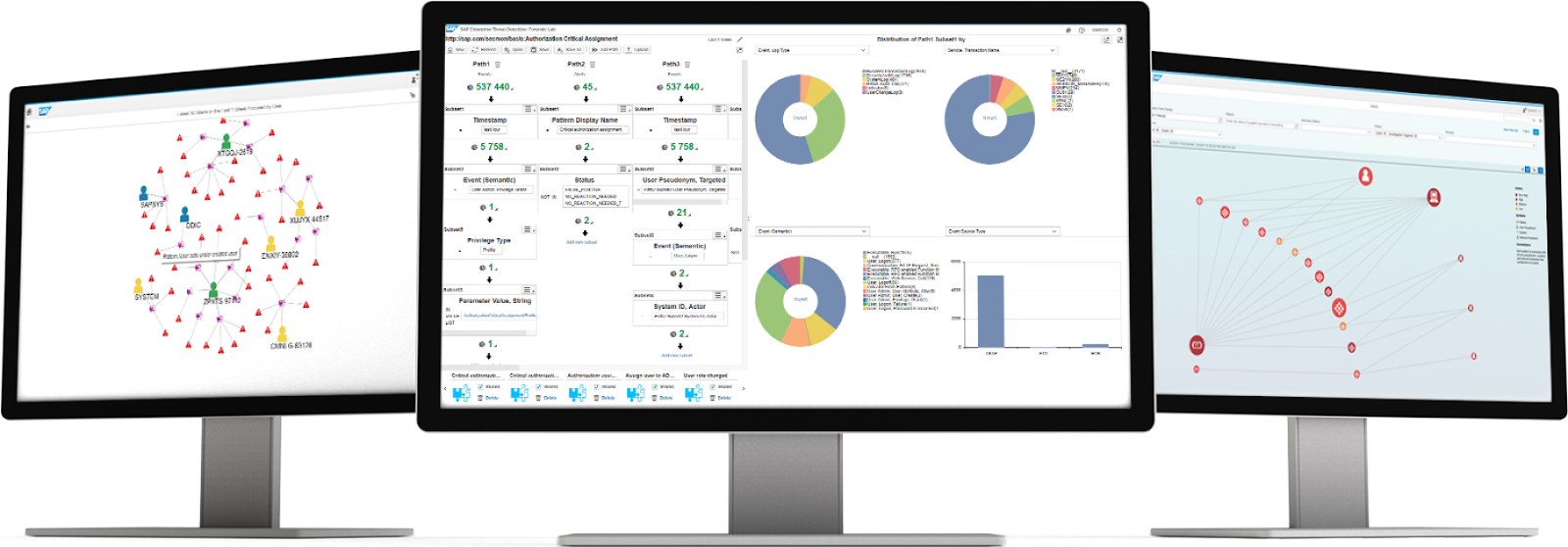Viewport: 1568px width, 547px height.
Task: Click the Privilege Type Profile value field
Action: tap(489, 250)
